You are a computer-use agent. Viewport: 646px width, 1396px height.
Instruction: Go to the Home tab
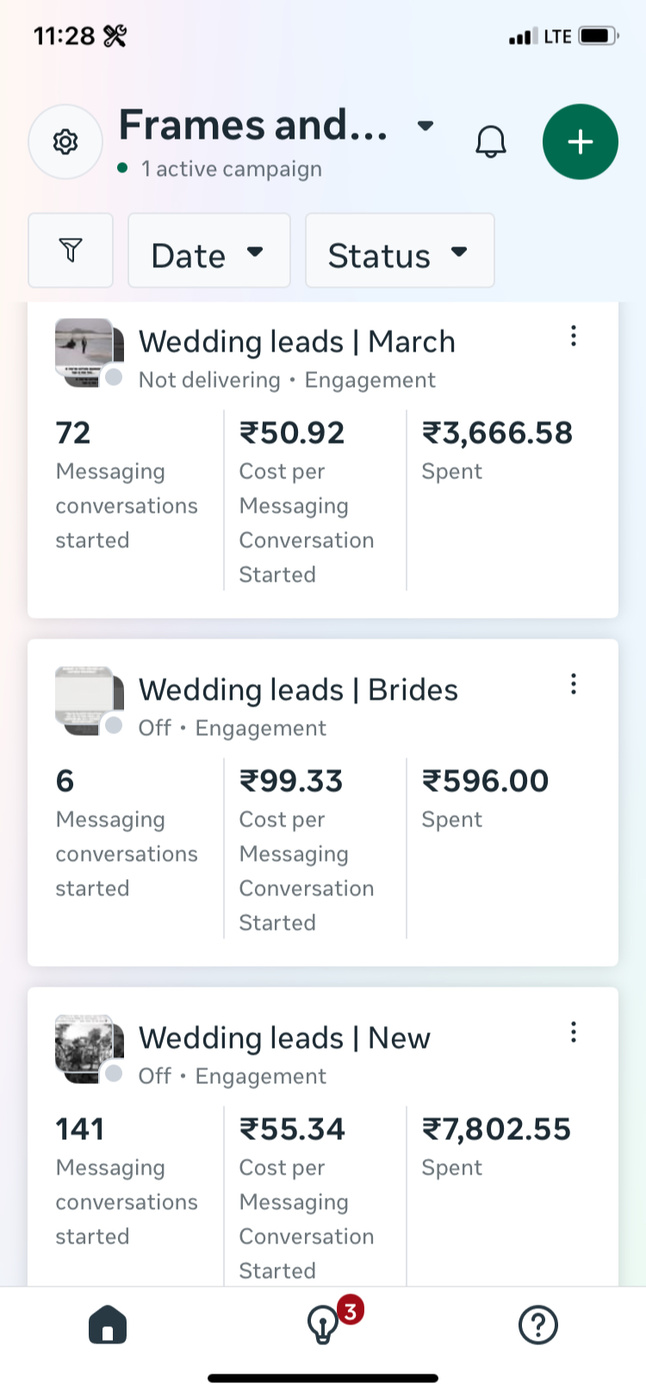pyautogui.click(x=108, y=1326)
